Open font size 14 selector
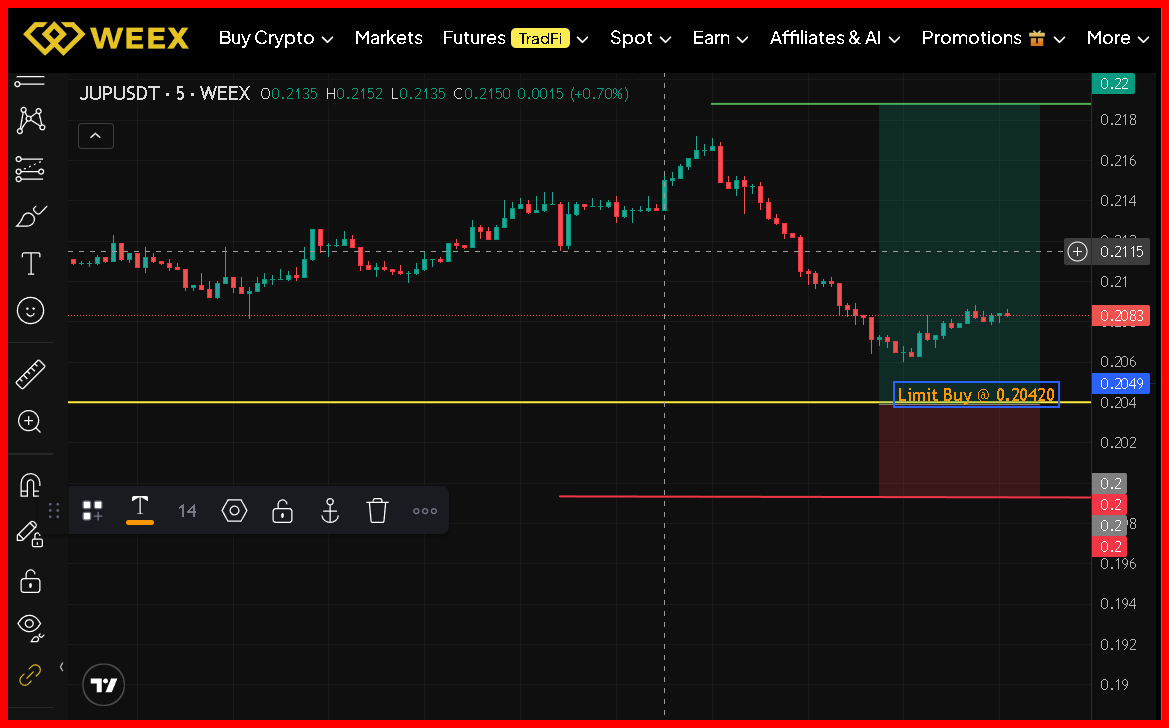 187,511
